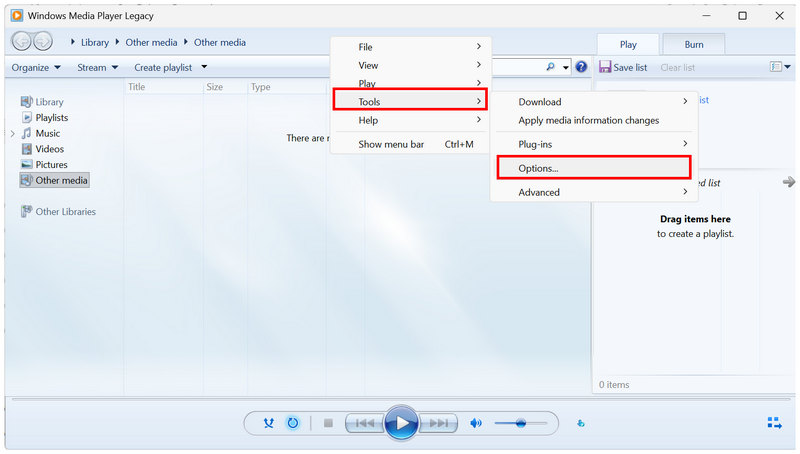This screenshot has width=800, height=454.
Task: Start playback with the Play button
Action: pos(402,422)
